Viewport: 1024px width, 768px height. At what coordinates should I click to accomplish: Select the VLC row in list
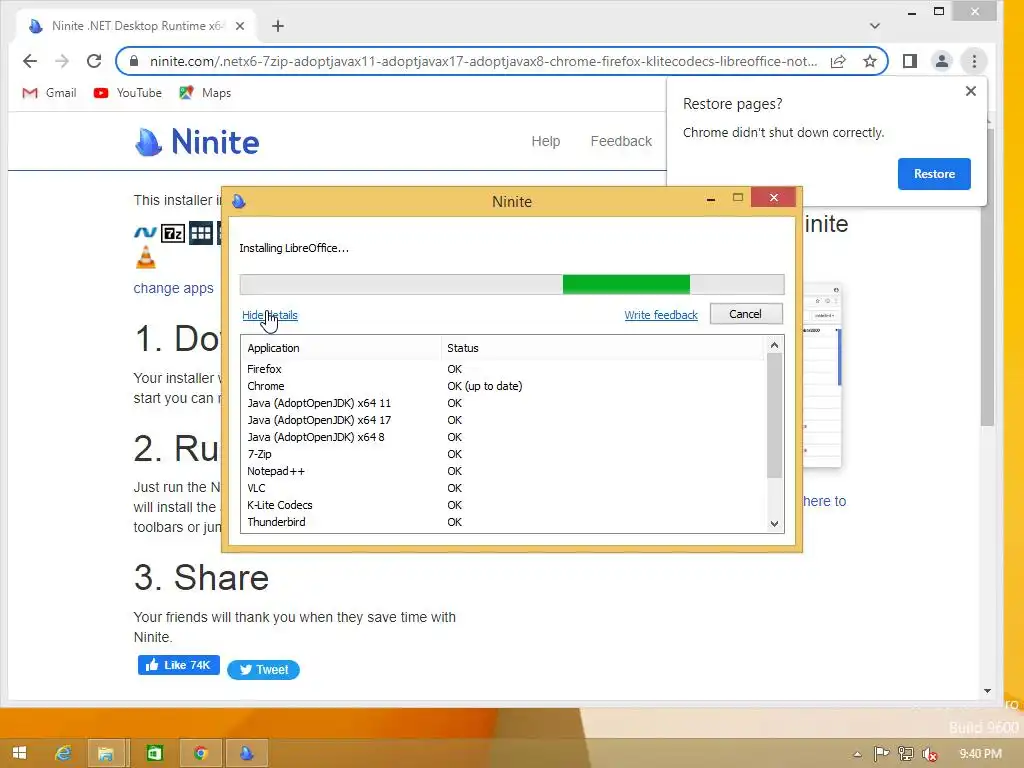click(503, 488)
